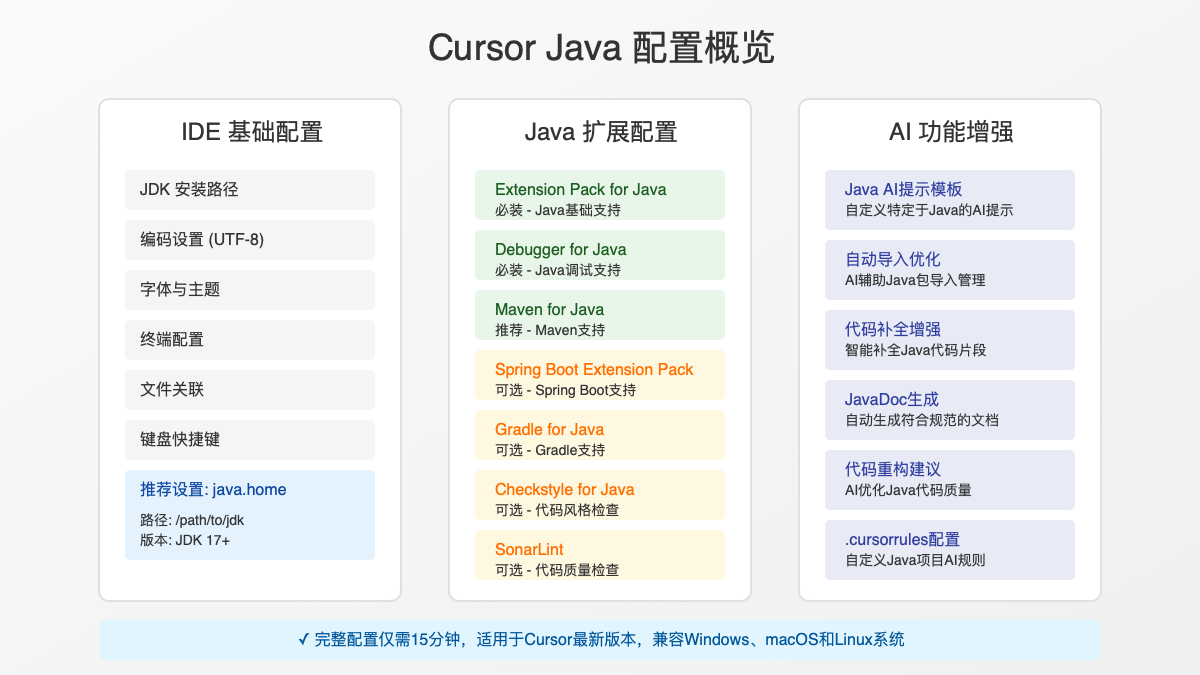Click '自定义Java项目AI规则' description
1200x675 pixels.
[915, 560]
